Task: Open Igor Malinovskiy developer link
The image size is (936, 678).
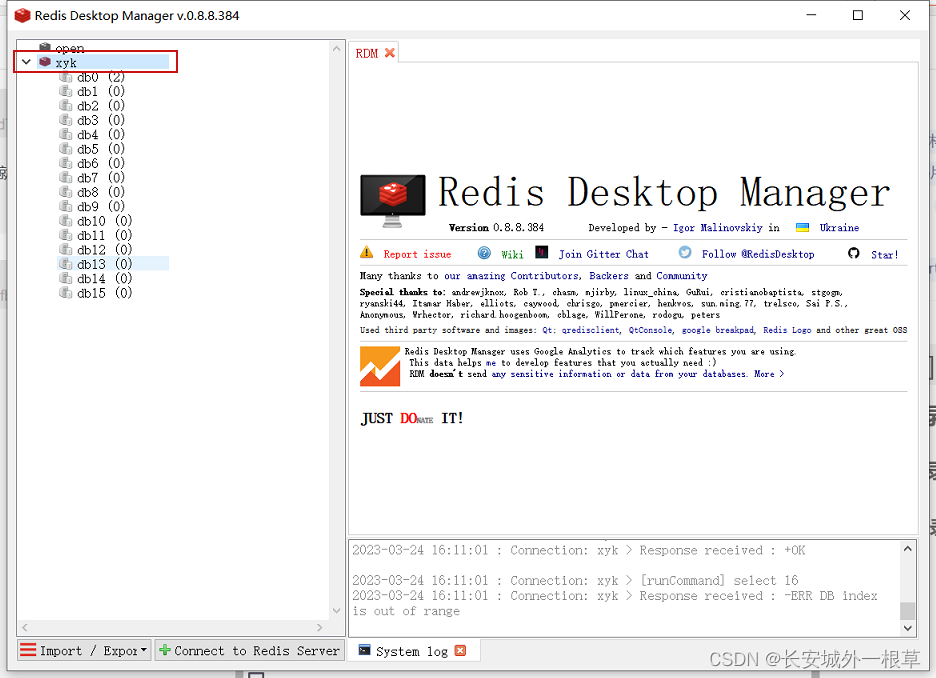Action: 718,227
